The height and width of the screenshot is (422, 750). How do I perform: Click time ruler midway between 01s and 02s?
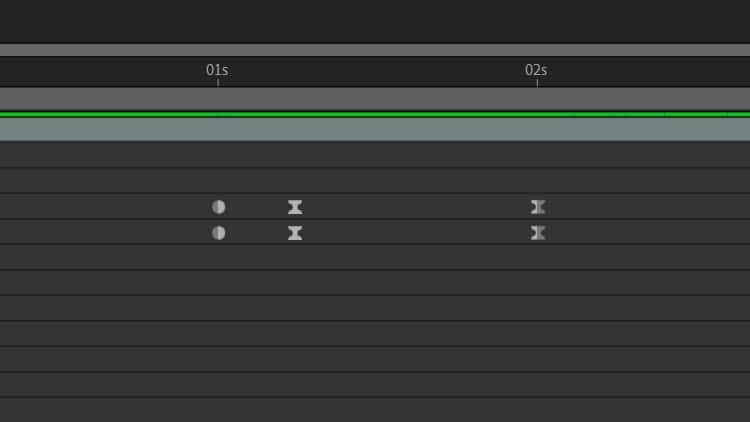[x=377, y=72]
